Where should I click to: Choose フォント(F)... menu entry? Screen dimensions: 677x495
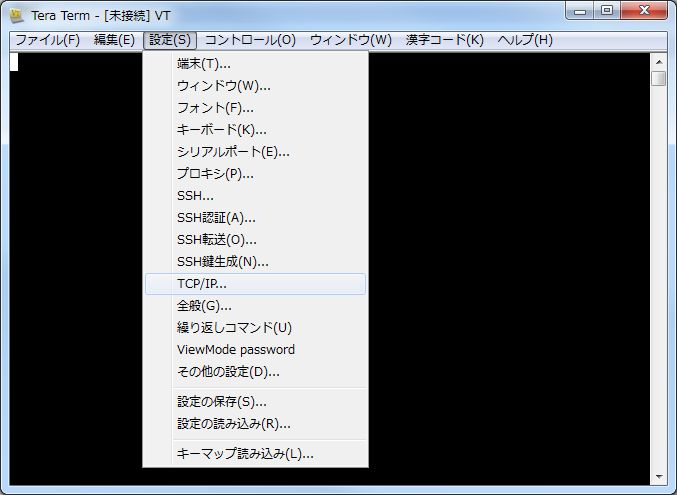tap(215, 108)
